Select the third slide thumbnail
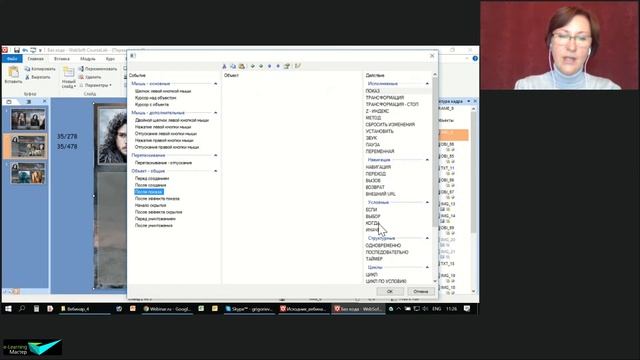This screenshot has height=360, width=640. point(28,173)
